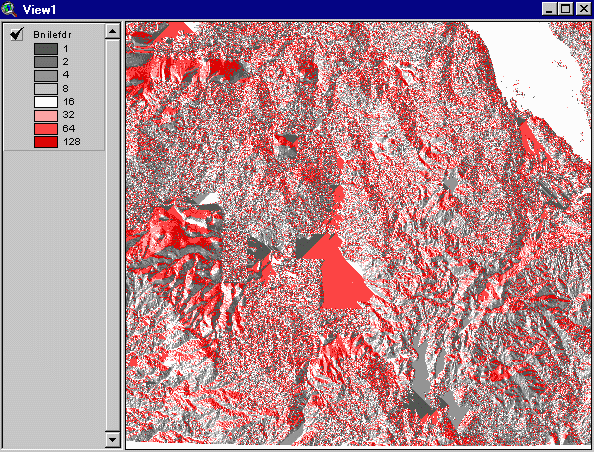Click the white swatch for value 16
Screen dimensions: 594x452
coord(46,102)
